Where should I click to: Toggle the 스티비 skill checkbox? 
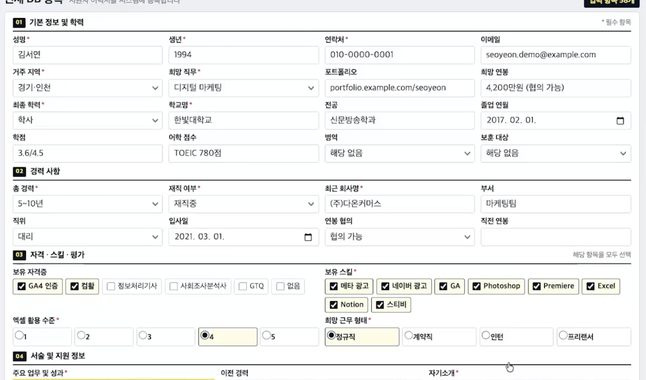(x=380, y=305)
